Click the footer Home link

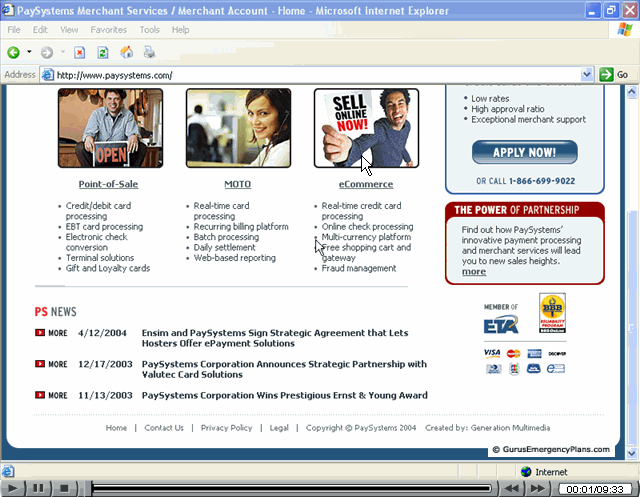point(116,428)
